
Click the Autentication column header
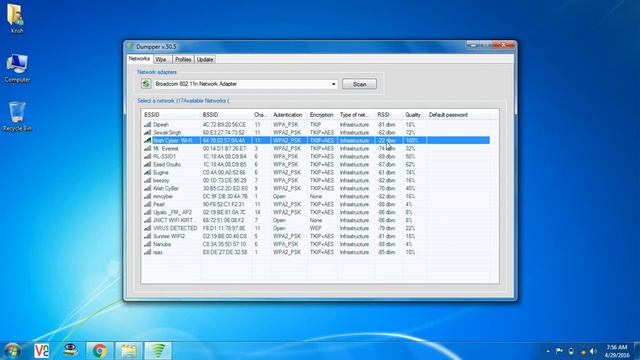[289, 115]
